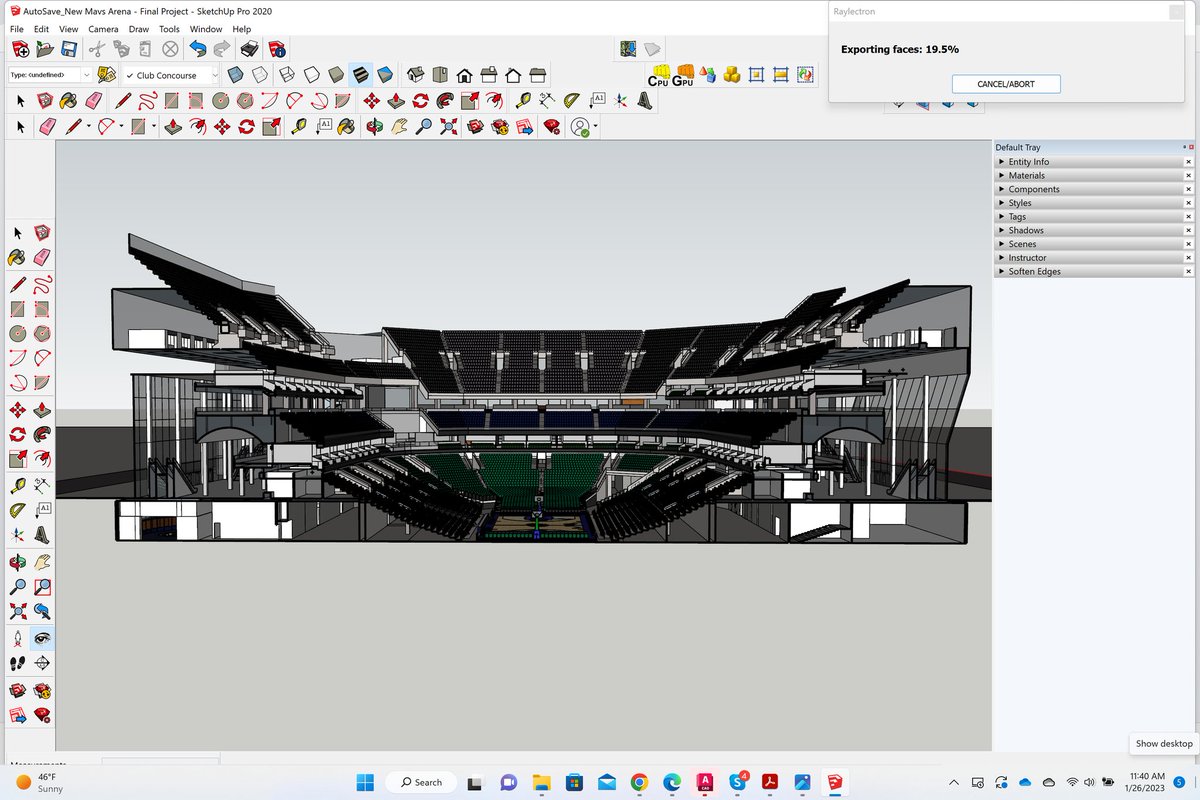
Task: Choose the Protractor in large toolbar row
Action: pyautogui.click(x=571, y=100)
